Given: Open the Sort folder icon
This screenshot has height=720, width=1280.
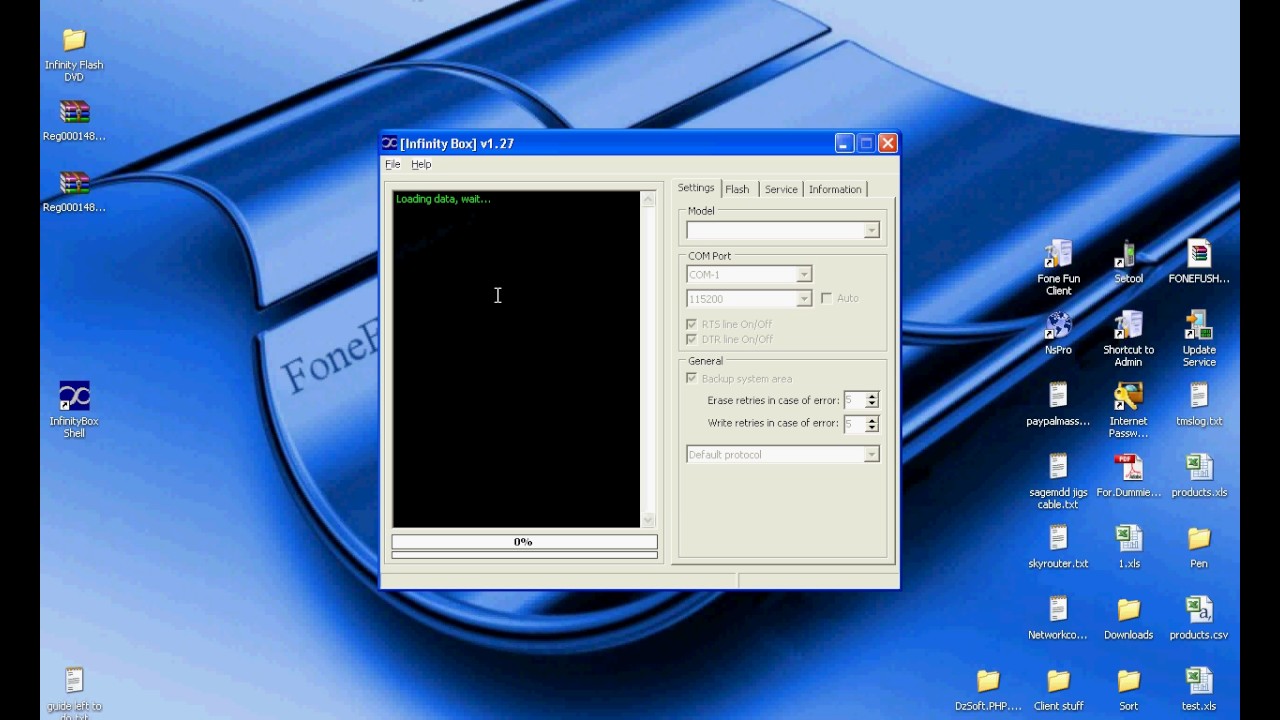Looking at the screenshot, I should [x=1128, y=681].
